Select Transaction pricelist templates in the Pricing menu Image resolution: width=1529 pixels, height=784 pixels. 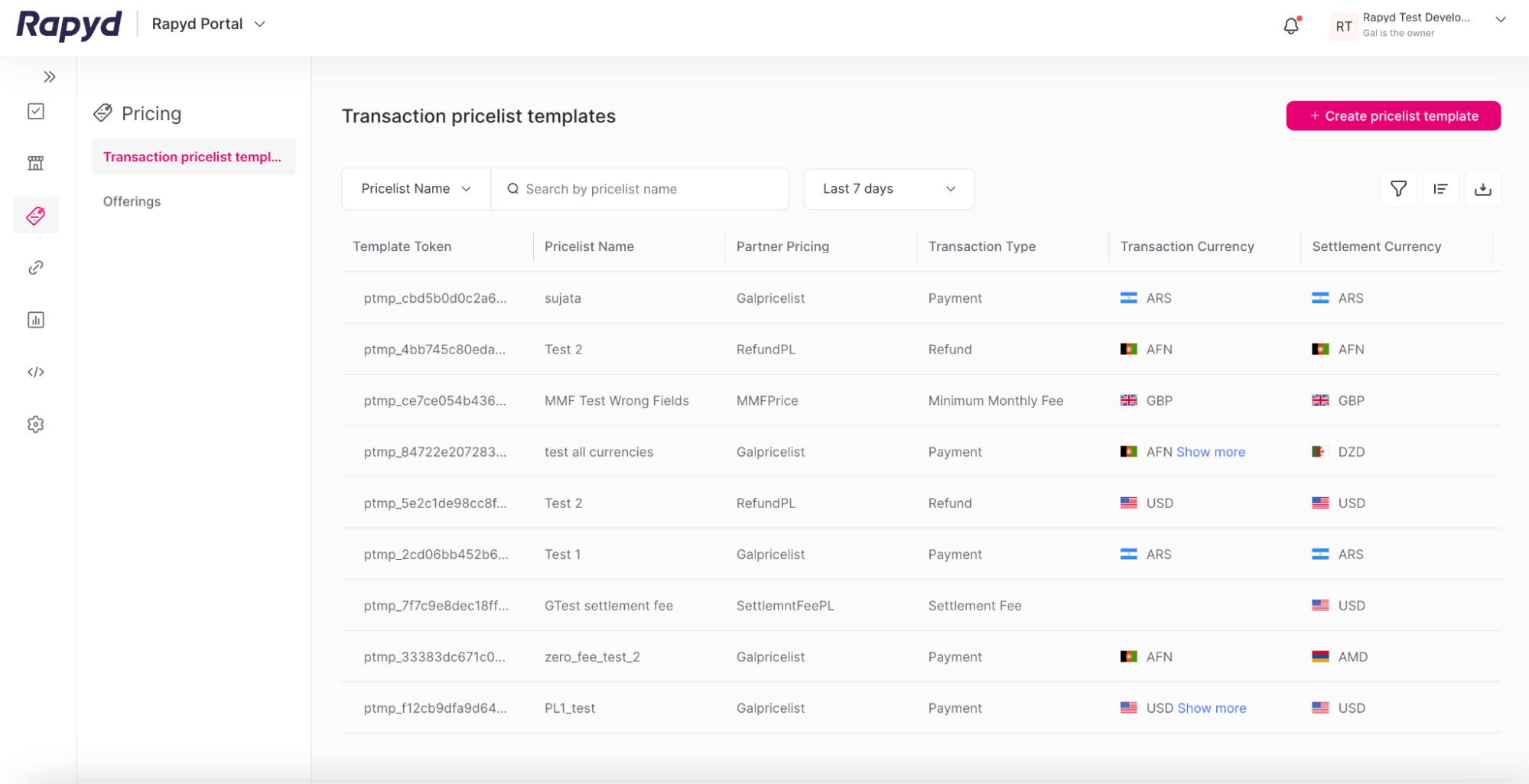click(x=193, y=157)
